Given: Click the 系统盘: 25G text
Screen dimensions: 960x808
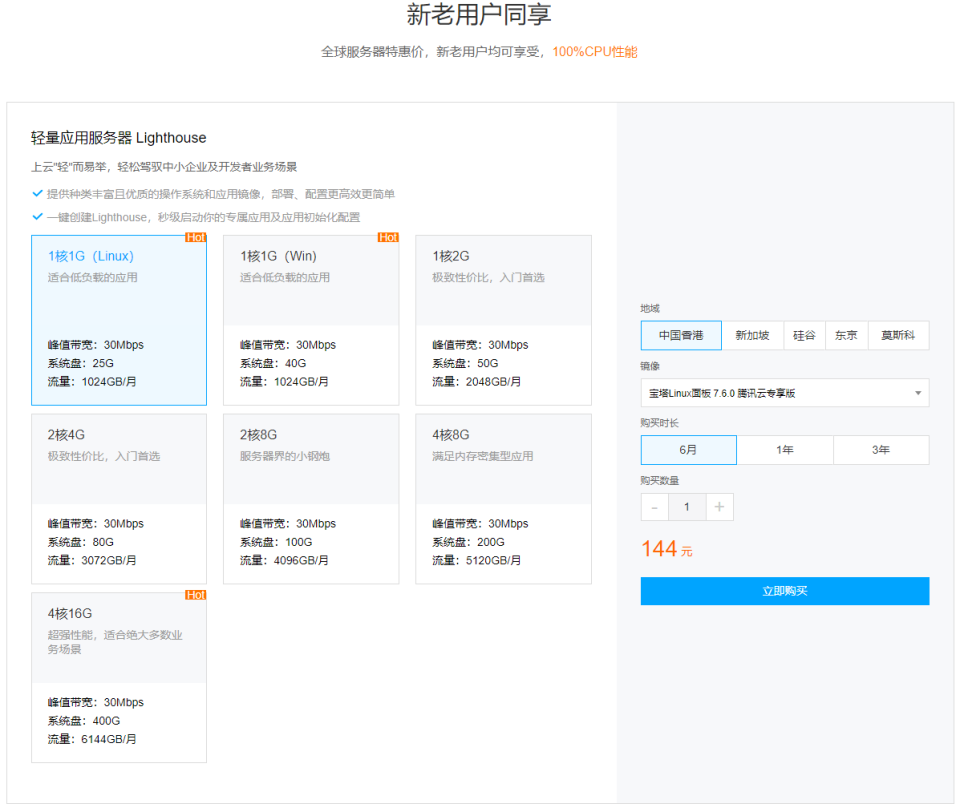Looking at the screenshot, I should pos(81,364).
